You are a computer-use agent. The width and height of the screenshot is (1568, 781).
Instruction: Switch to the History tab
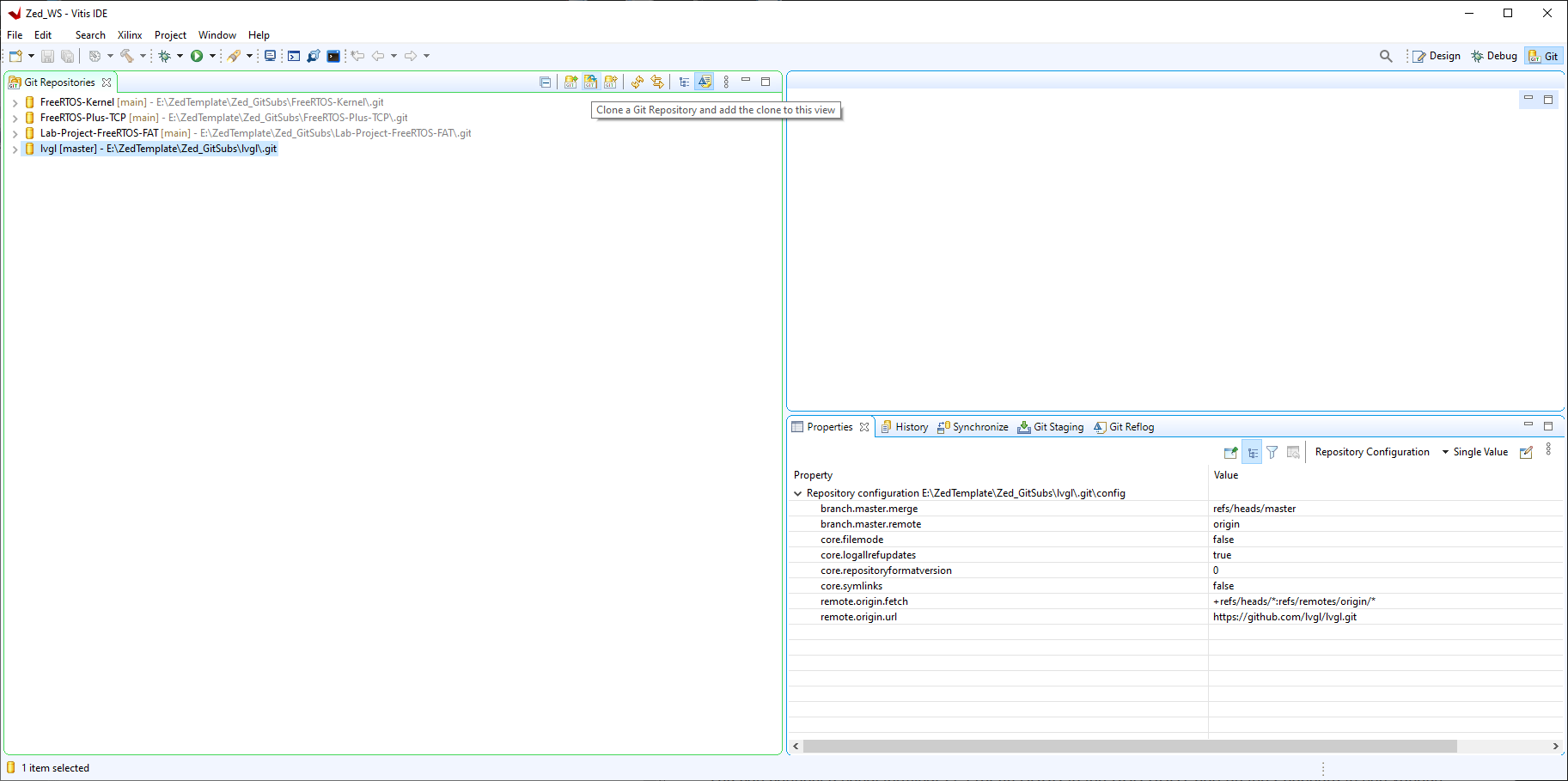[904, 427]
